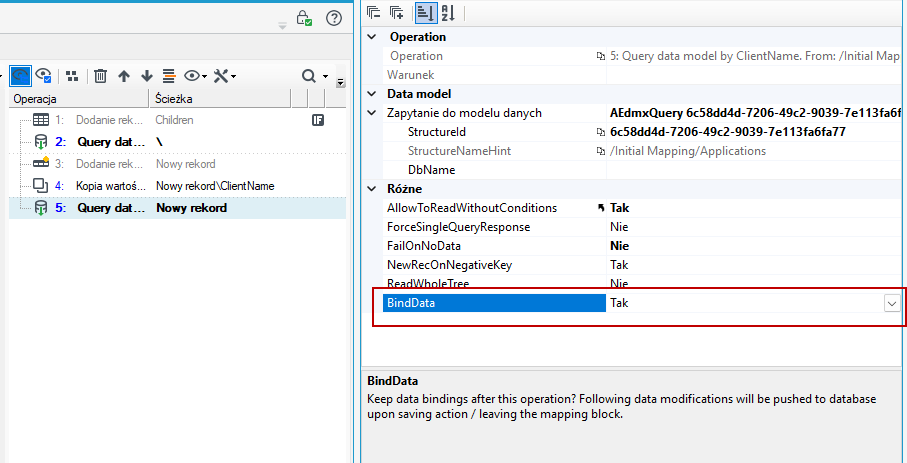Click path Nowy rekord\ClientName cell
Screen dimensions: 907x463
tap(215, 186)
